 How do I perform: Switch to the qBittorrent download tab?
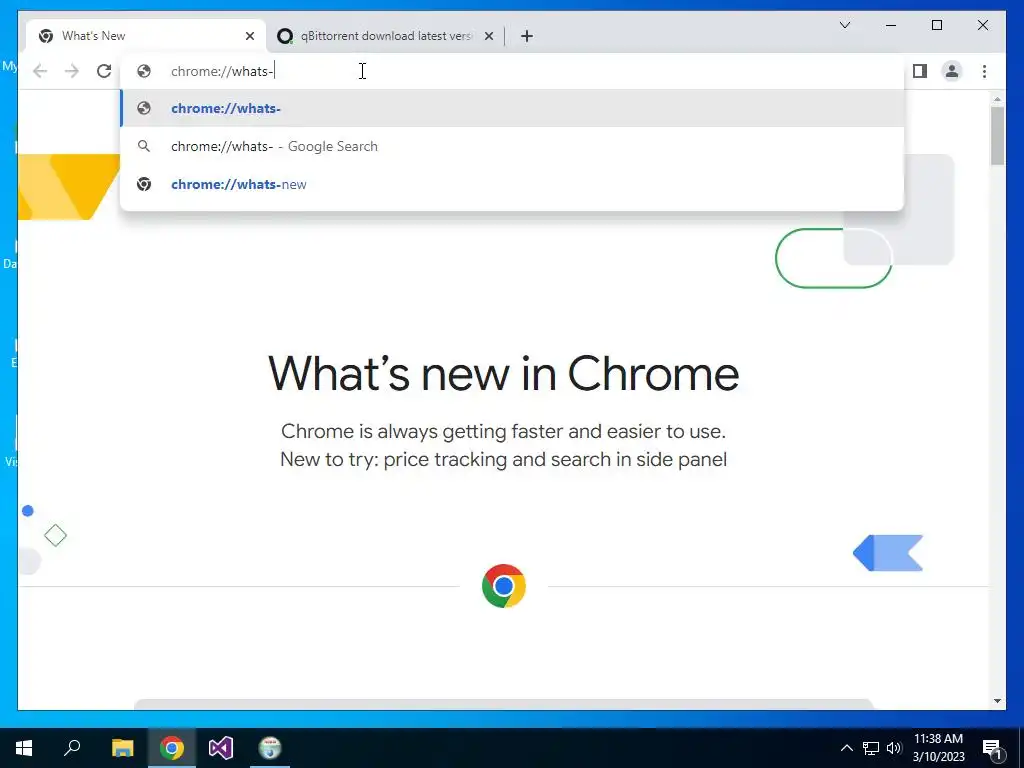click(385, 36)
